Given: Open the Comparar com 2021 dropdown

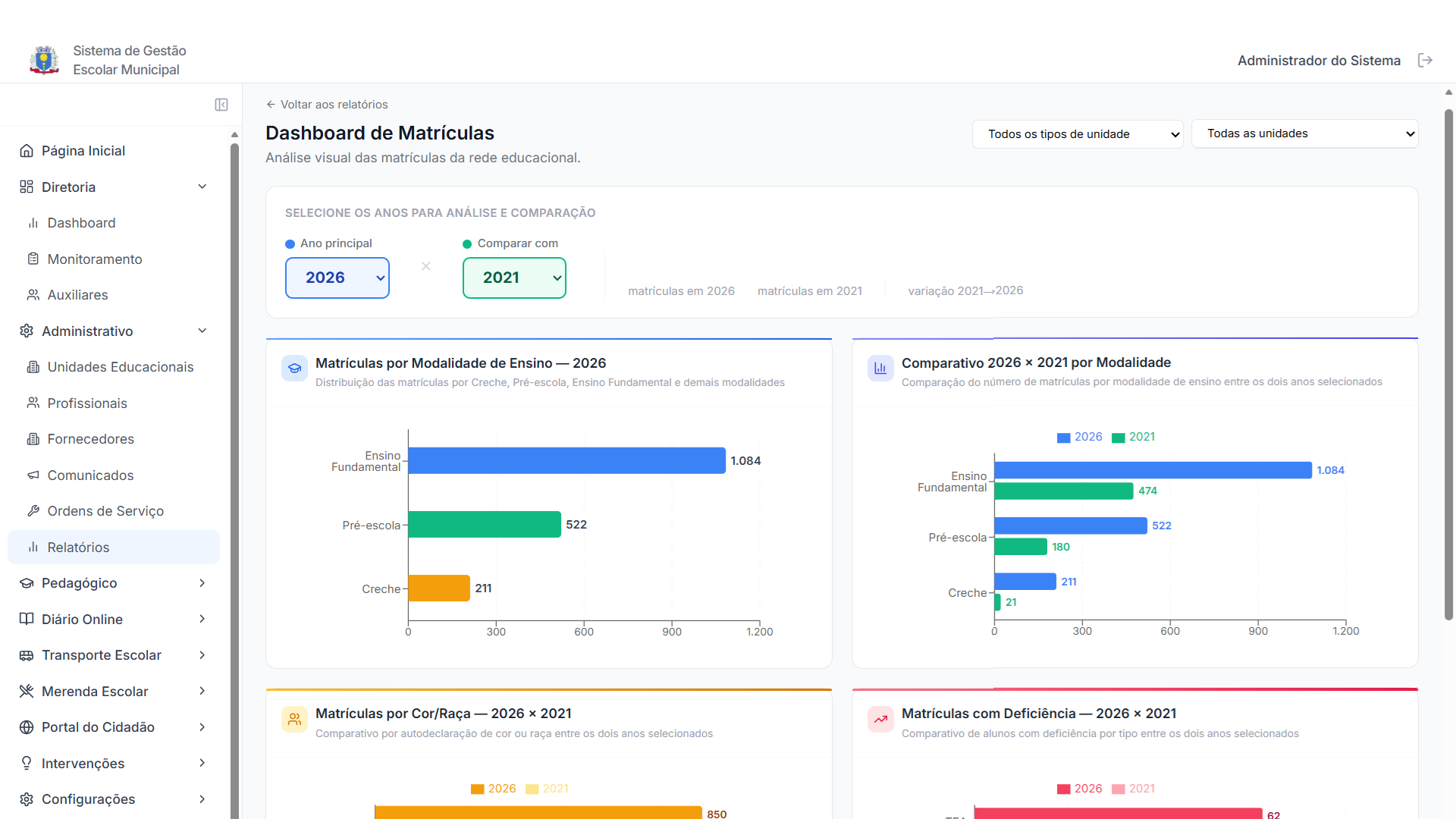Looking at the screenshot, I should (514, 278).
